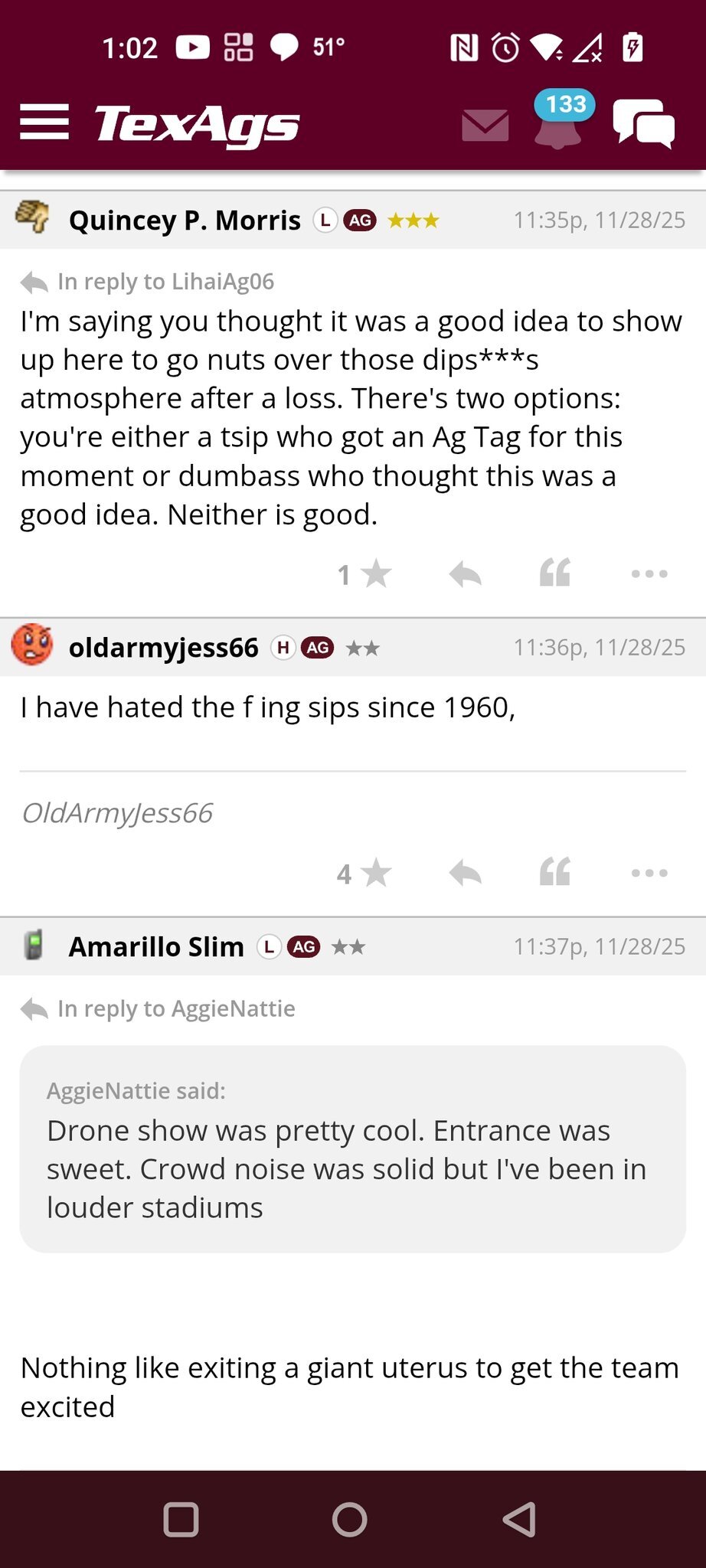The height and width of the screenshot is (1568, 706).
Task: Open oldarmyjess66 username profile
Action: [x=163, y=648]
